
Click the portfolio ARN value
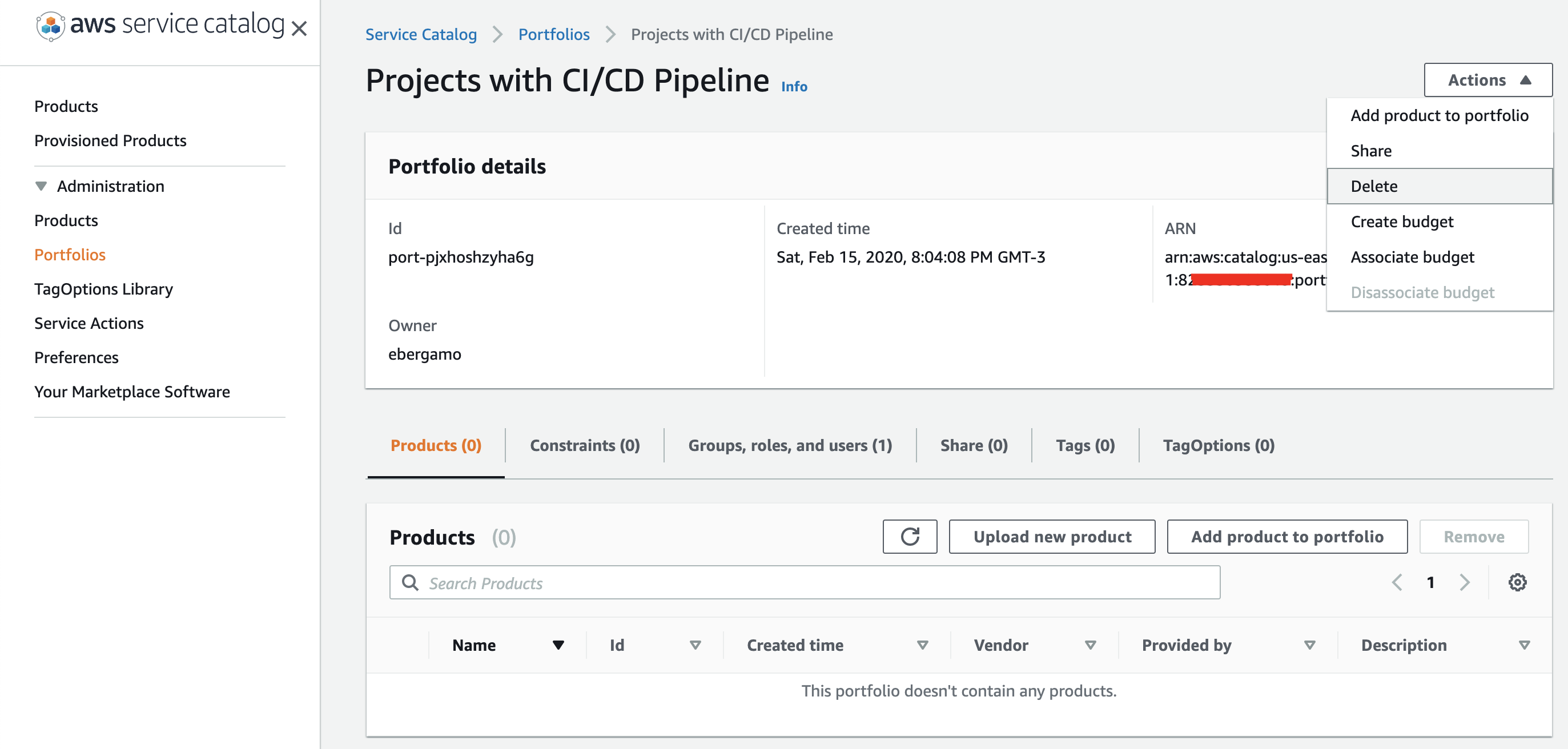1245,268
